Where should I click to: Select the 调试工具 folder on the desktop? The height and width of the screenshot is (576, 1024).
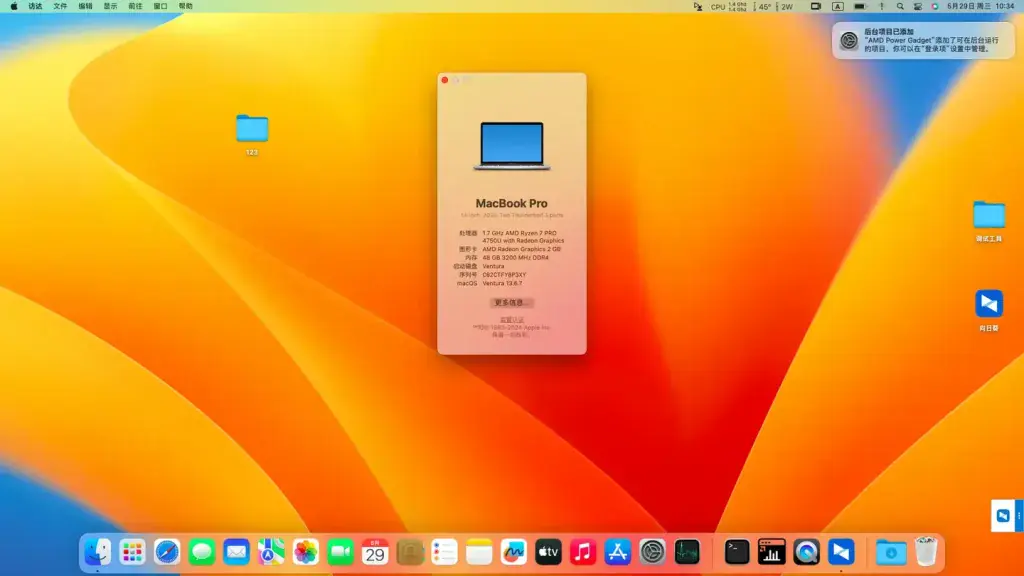989,221
